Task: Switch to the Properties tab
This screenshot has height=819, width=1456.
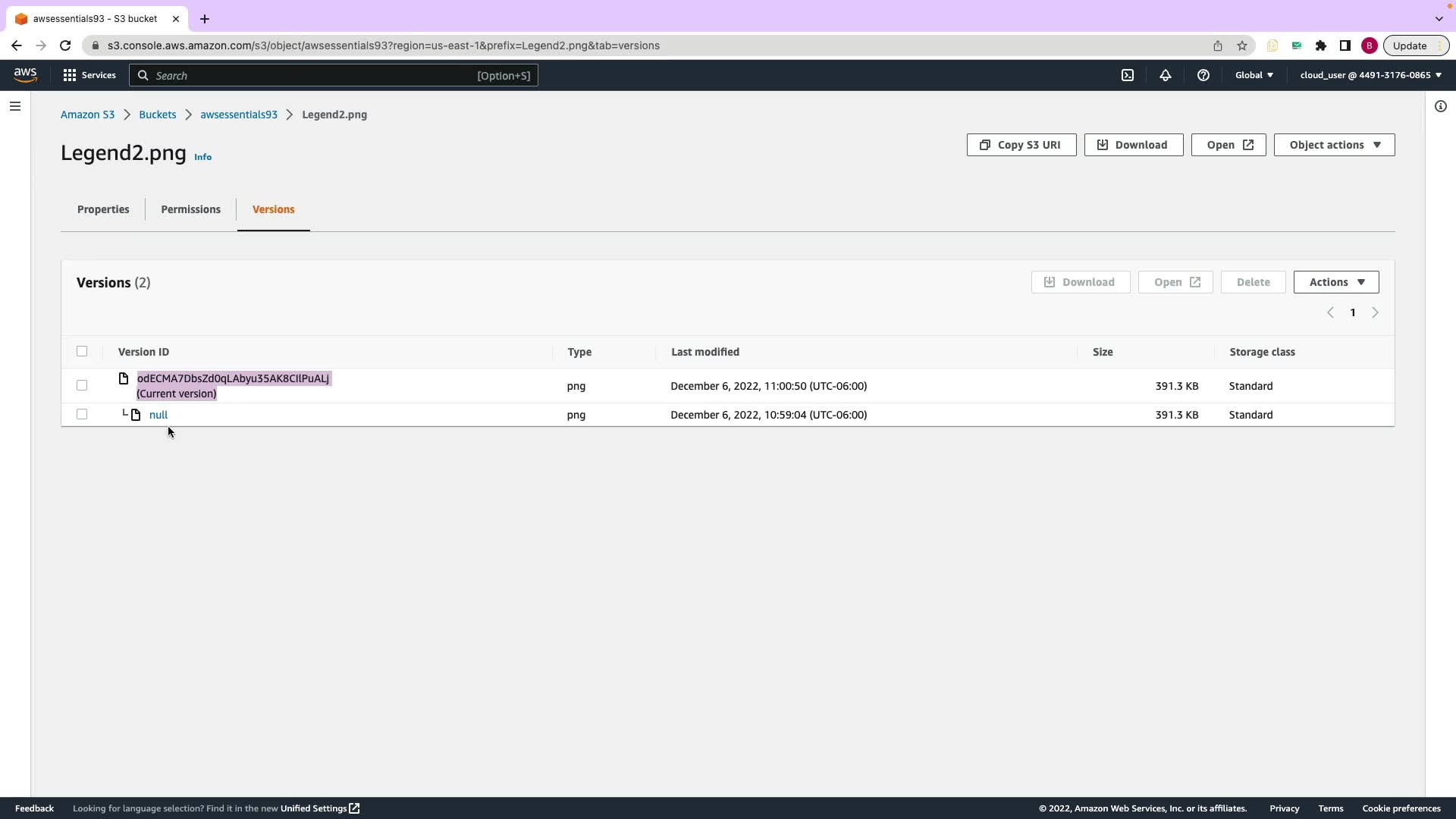Action: [103, 209]
